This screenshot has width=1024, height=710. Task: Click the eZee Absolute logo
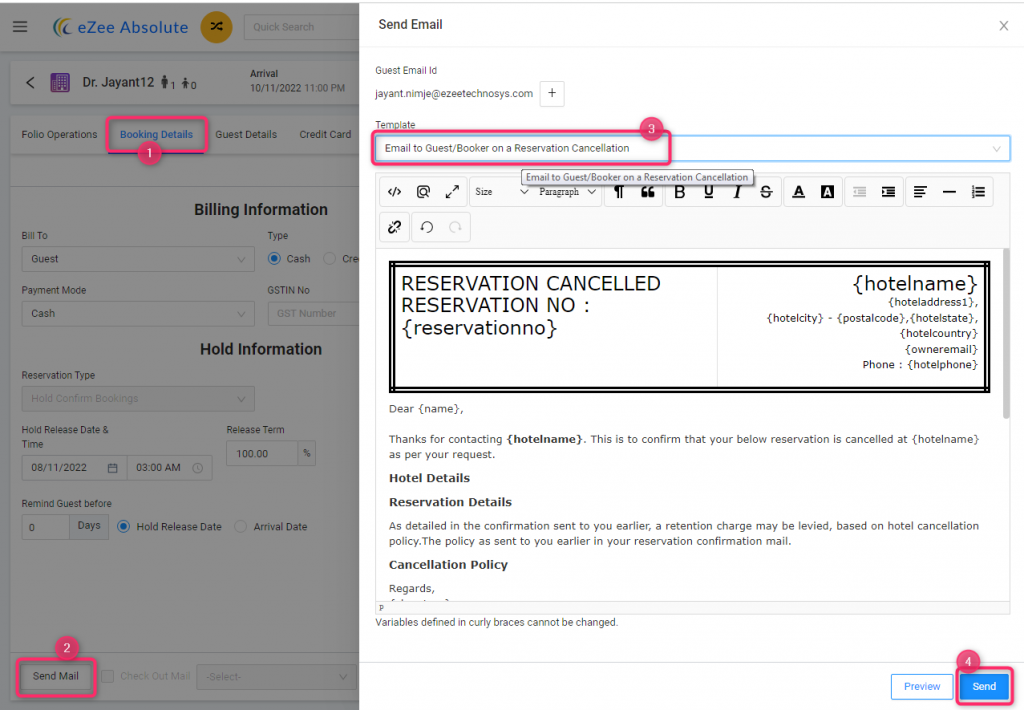pyautogui.click(x=121, y=27)
